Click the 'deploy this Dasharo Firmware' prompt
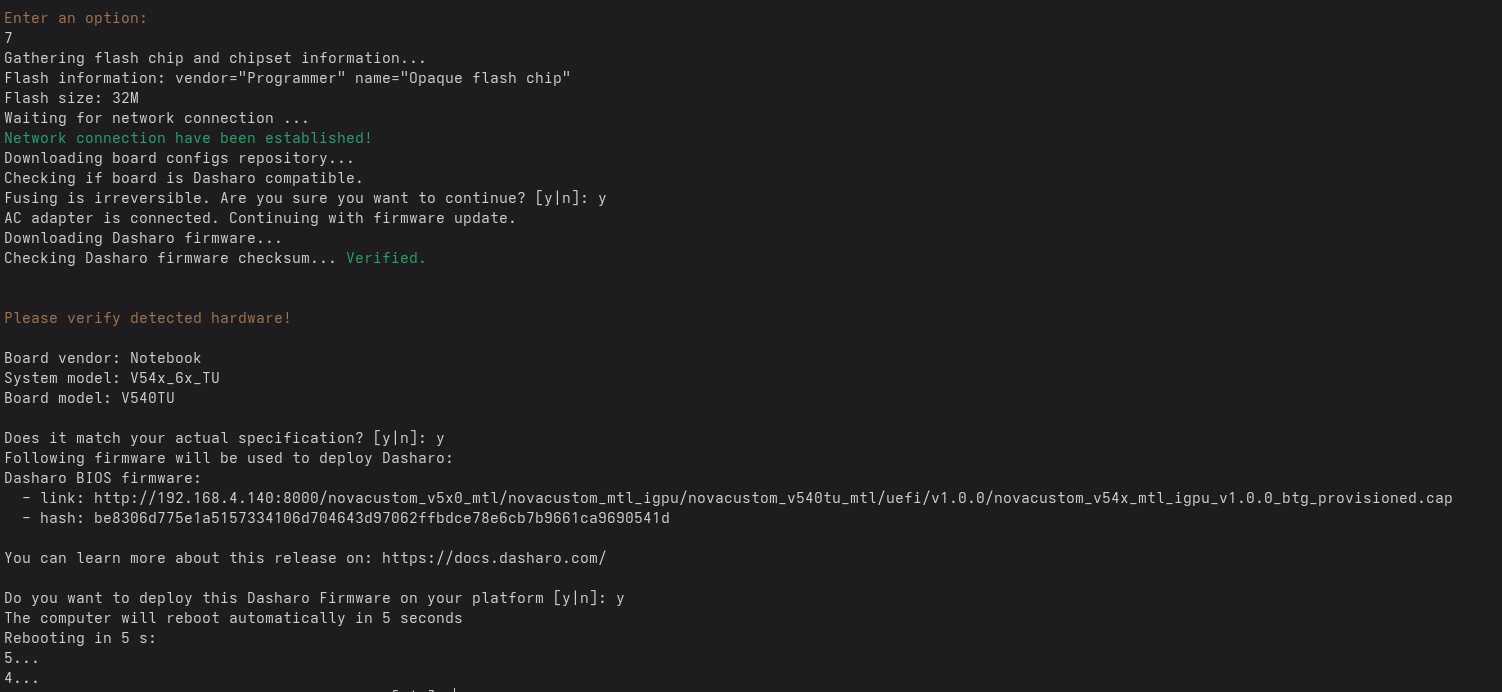This screenshot has height=692, width=1502. (314, 598)
